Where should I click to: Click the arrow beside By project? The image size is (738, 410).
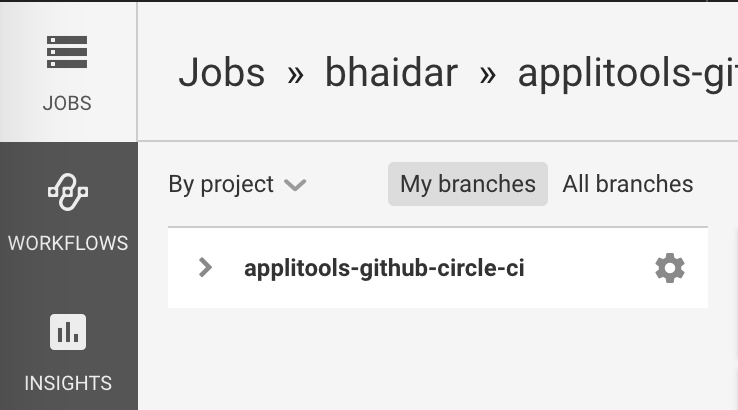[x=294, y=185]
